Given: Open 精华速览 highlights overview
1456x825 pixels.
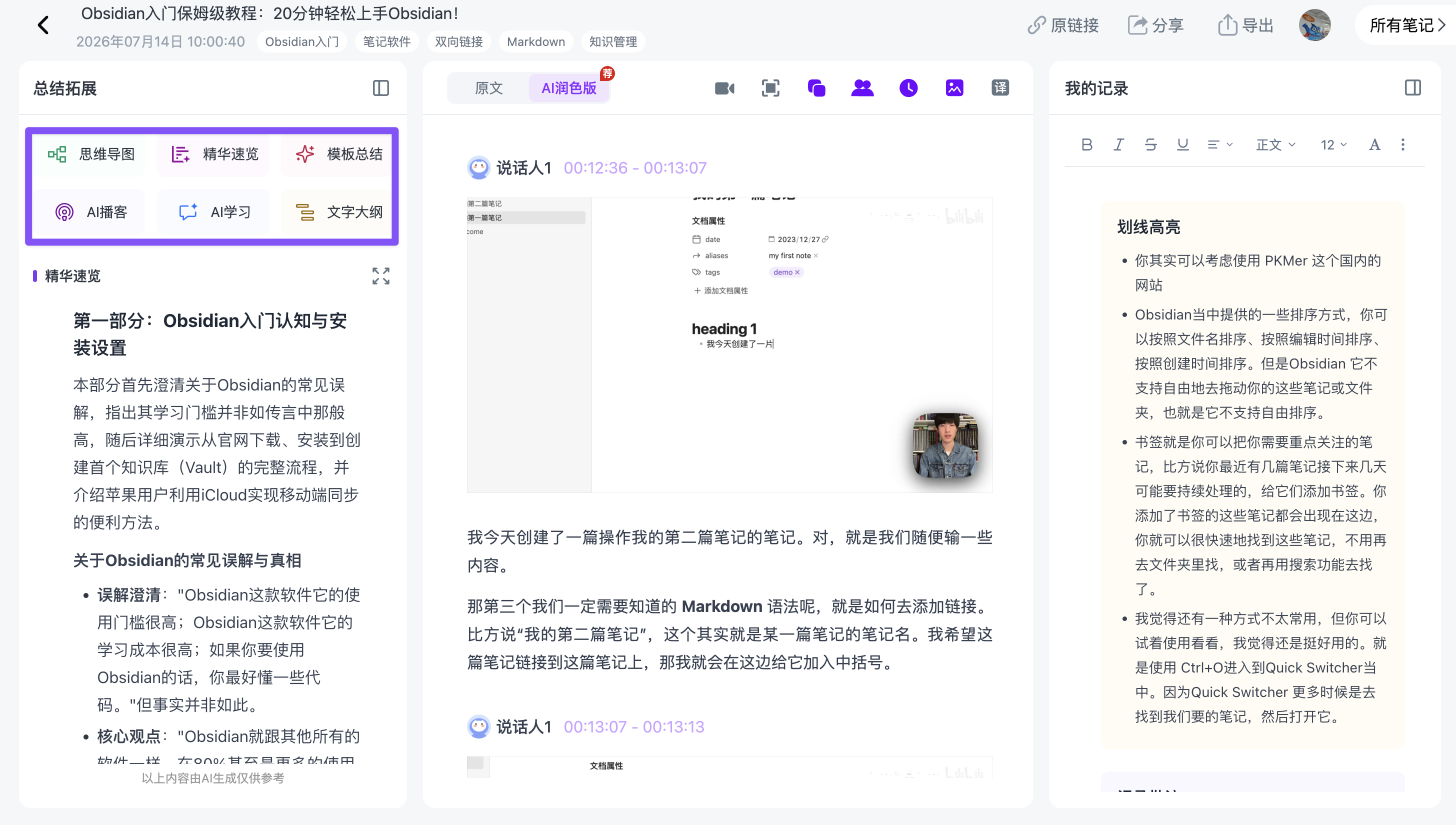Looking at the screenshot, I should 213,154.
